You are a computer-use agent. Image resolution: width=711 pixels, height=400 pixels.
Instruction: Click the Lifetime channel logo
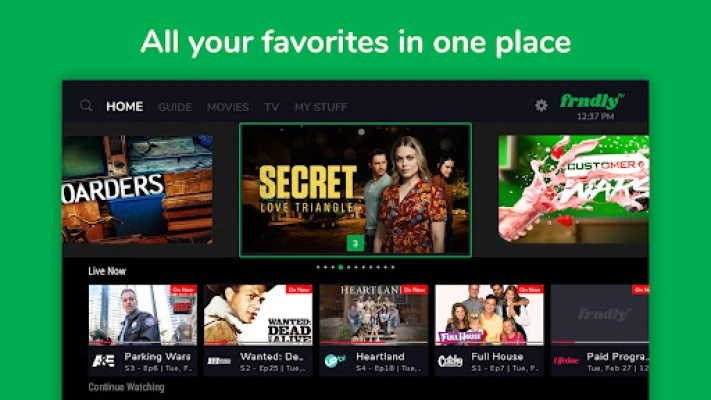[x=566, y=361]
